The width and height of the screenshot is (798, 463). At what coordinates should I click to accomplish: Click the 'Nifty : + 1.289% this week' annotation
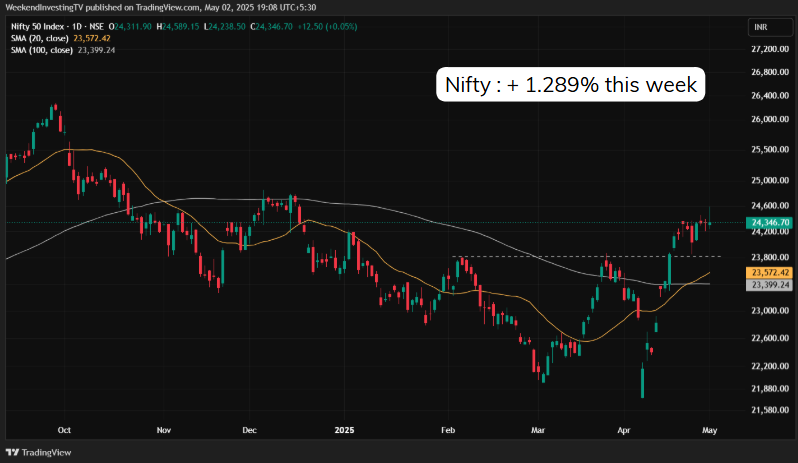point(571,84)
